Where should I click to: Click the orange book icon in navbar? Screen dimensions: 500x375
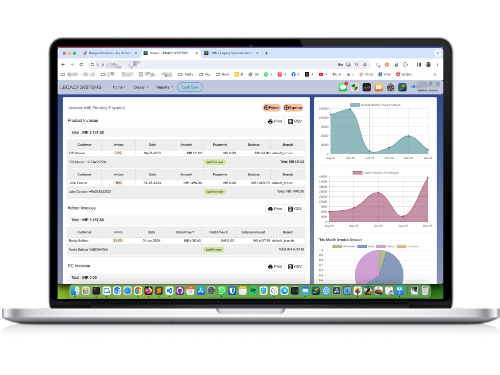[379, 87]
